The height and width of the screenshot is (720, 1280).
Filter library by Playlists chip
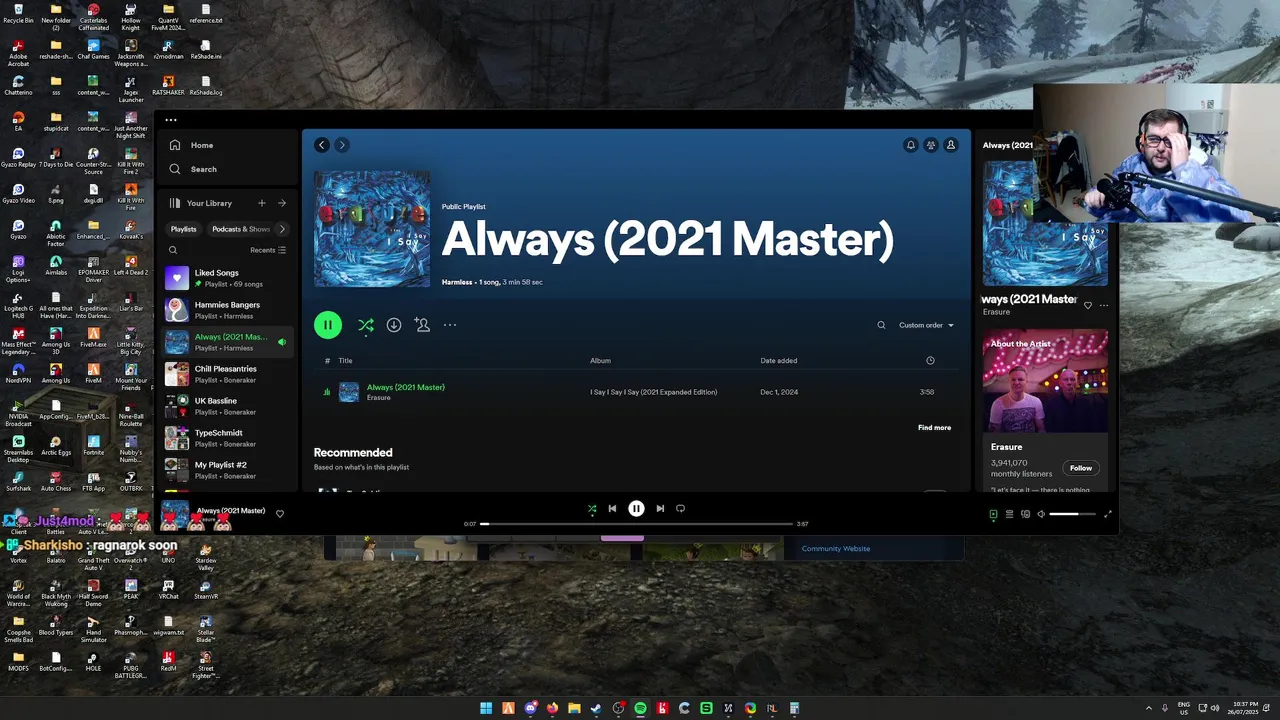[184, 229]
